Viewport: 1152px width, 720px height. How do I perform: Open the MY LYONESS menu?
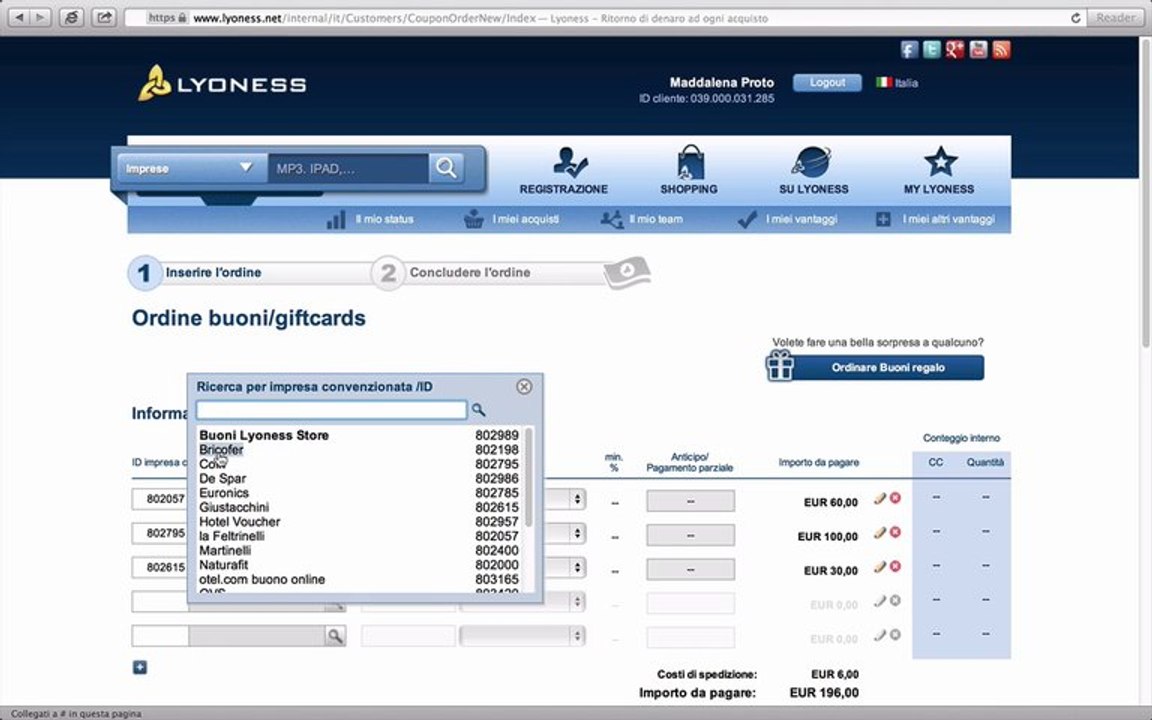tap(939, 170)
